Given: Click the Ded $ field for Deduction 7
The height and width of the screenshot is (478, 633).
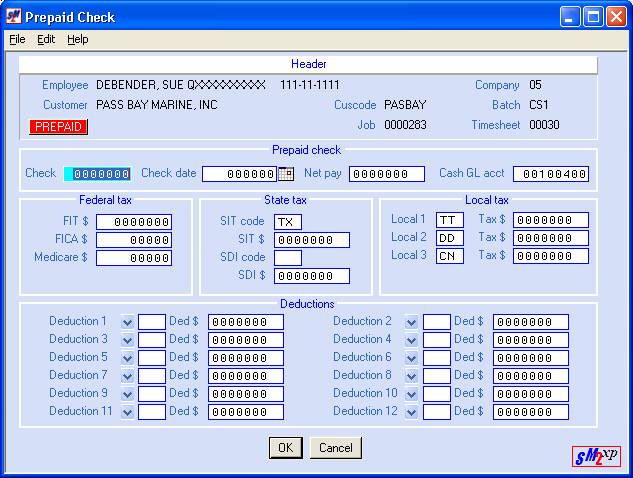Looking at the screenshot, I should (x=246, y=376).
